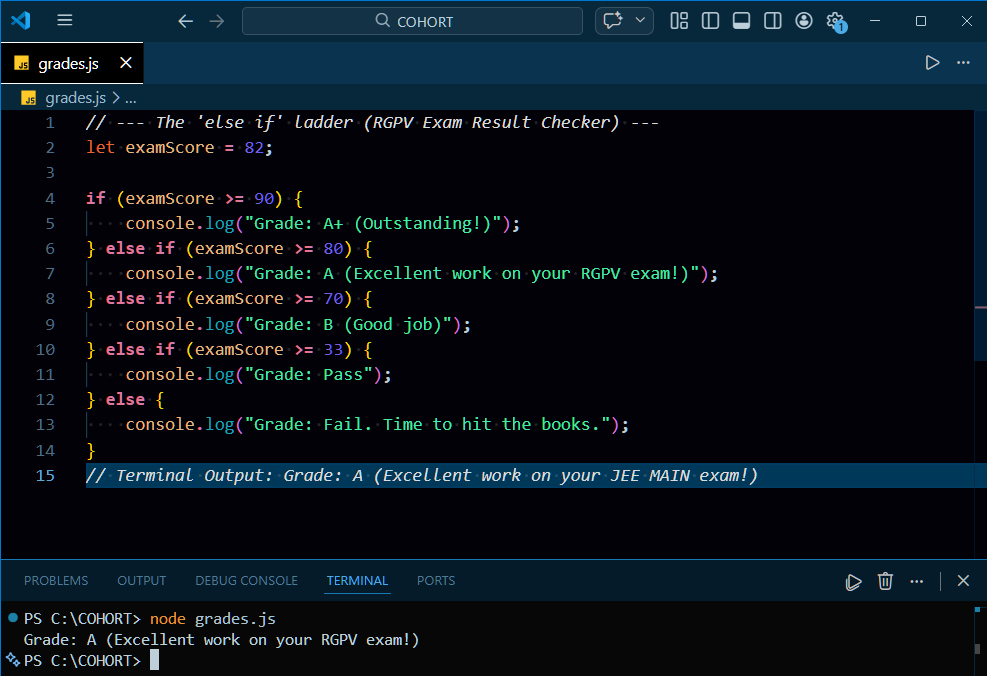Go forward with the right arrow
Viewport: 987px width, 676px height.
(217, 21)
